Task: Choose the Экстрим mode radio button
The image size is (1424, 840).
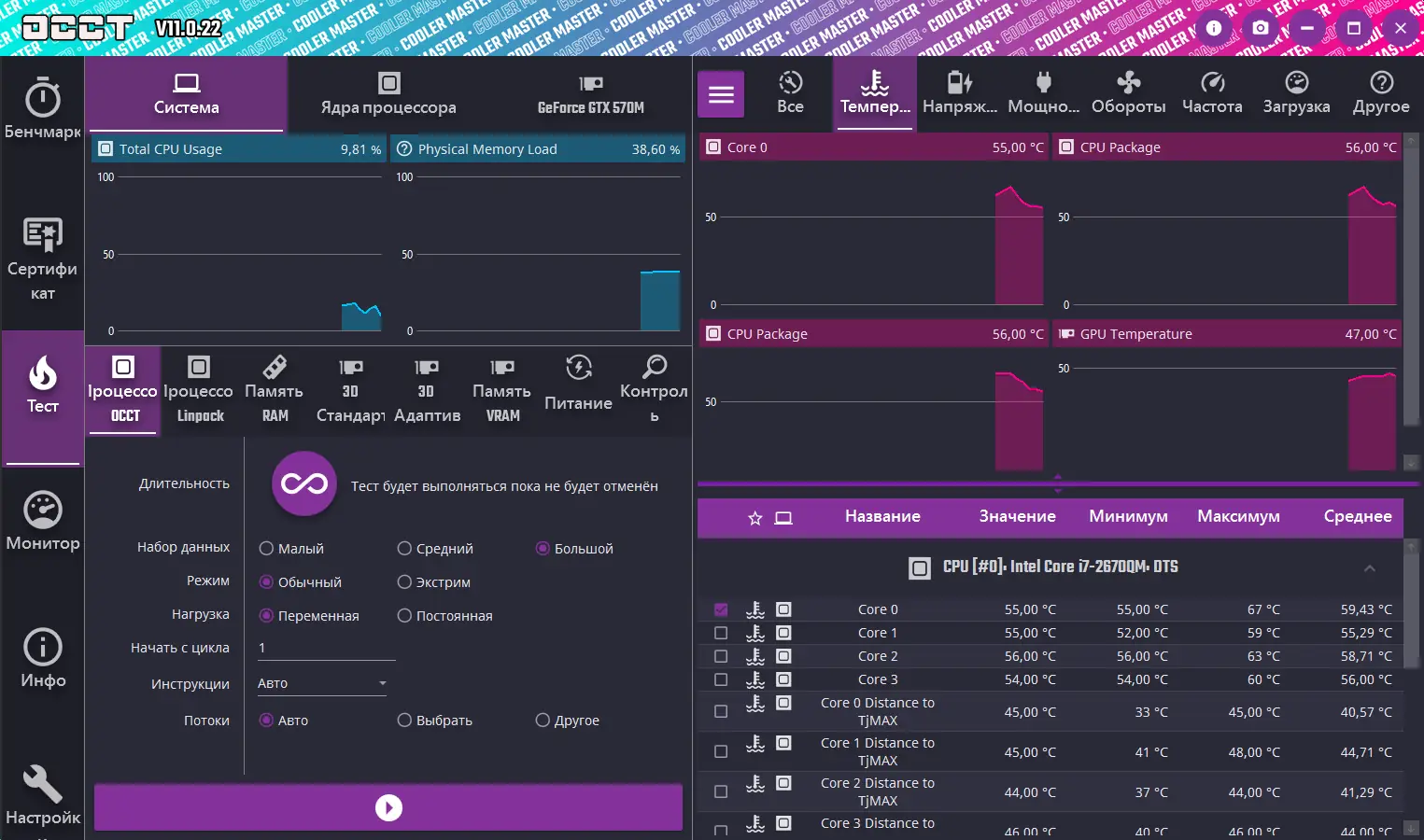Action: pos(404,582)
